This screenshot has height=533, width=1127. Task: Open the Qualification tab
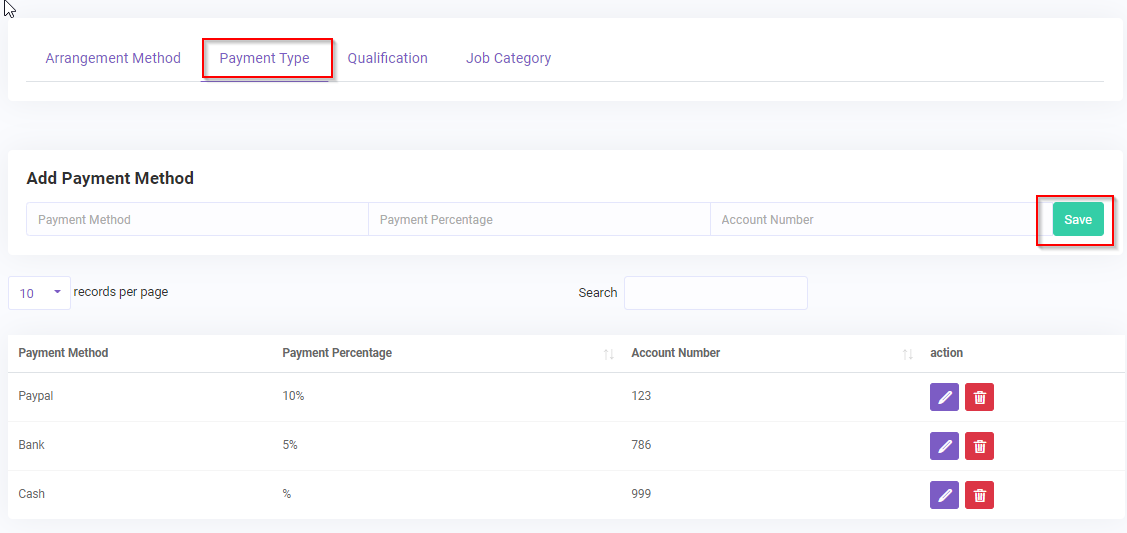[388, 58]
